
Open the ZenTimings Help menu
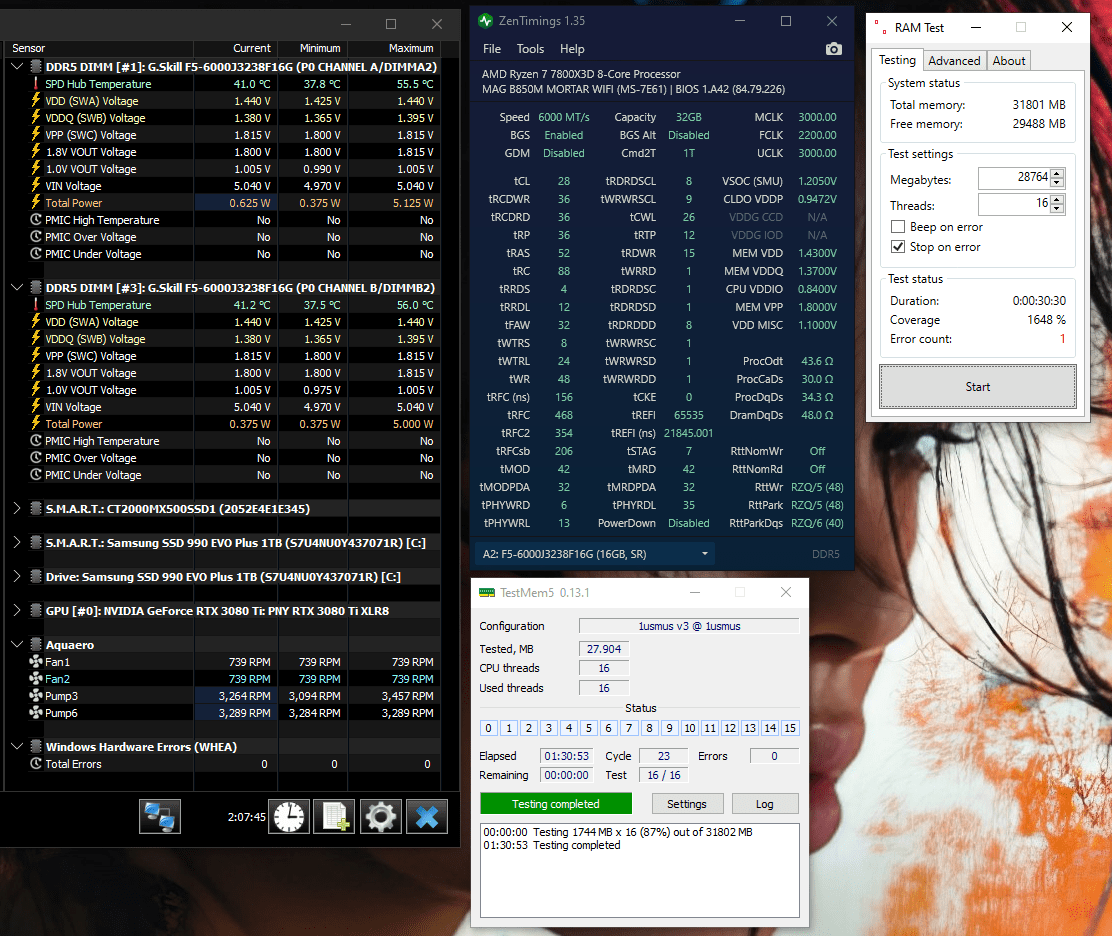tap(572, 49)
